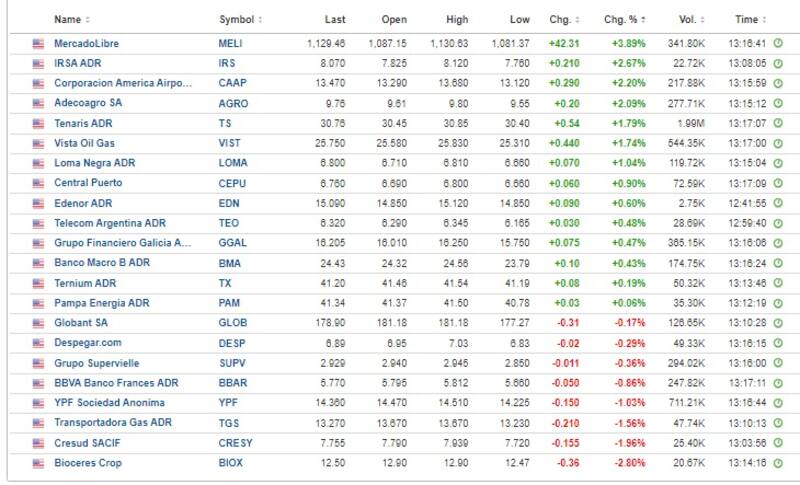Click the clock icon in the Bioceres Crop row
The image size is (800, 485).
778,462
